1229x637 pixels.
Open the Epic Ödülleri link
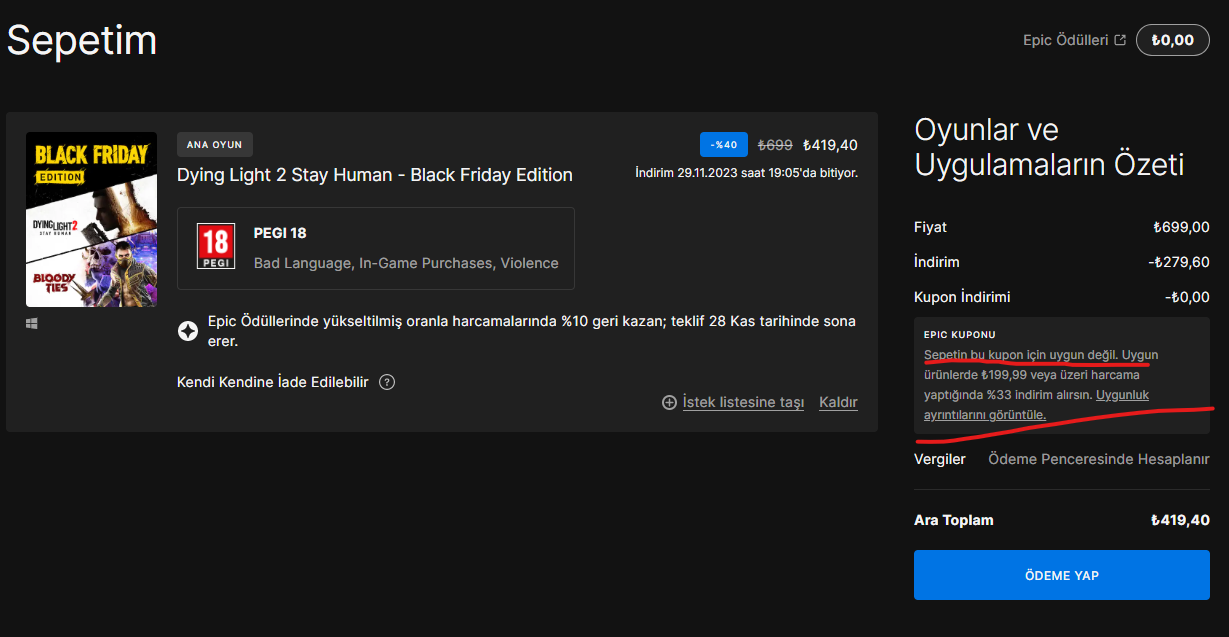tap(1065, 40)
